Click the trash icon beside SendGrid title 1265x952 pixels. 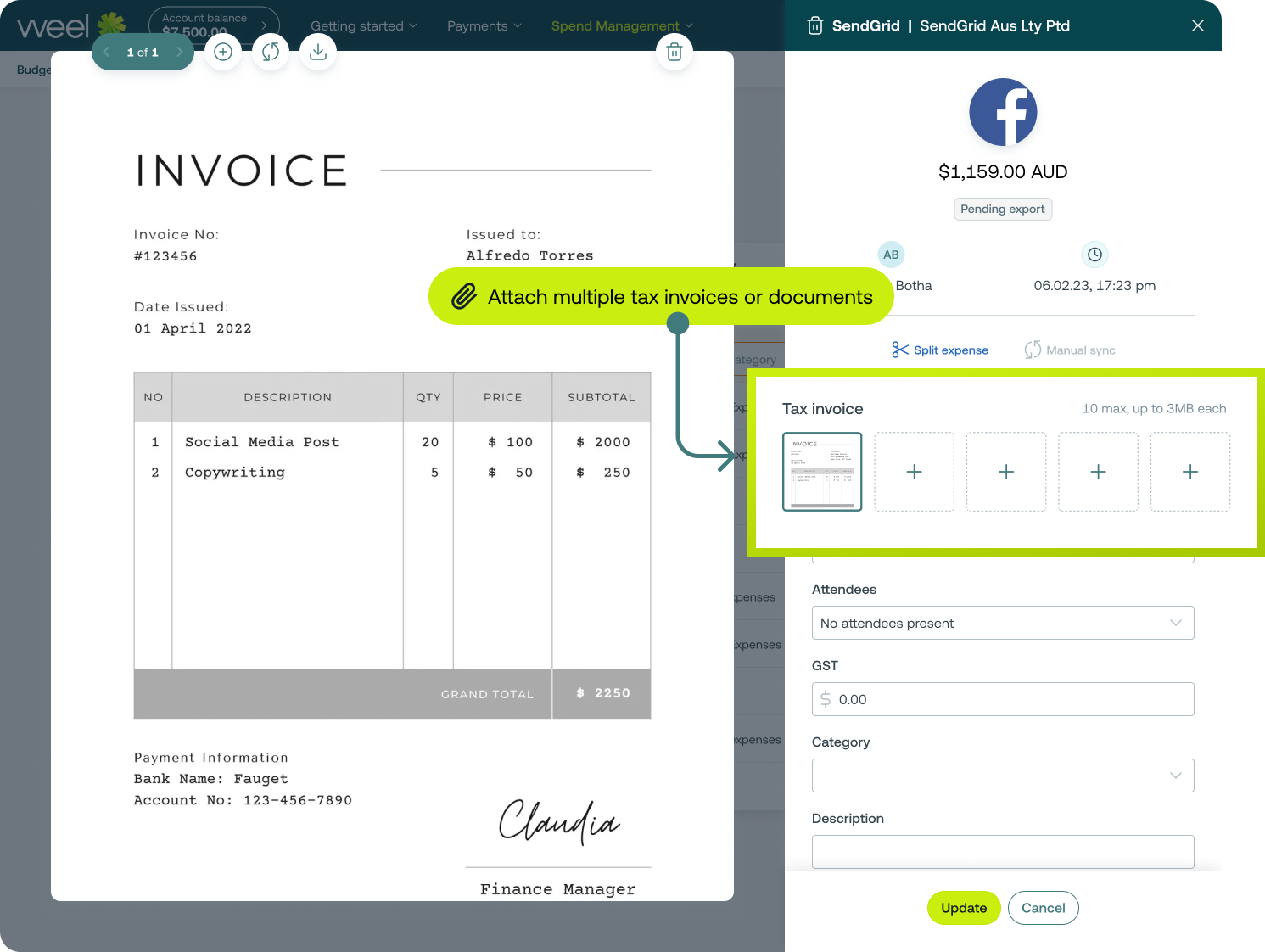pyautogui.click(x=814, y=25)
